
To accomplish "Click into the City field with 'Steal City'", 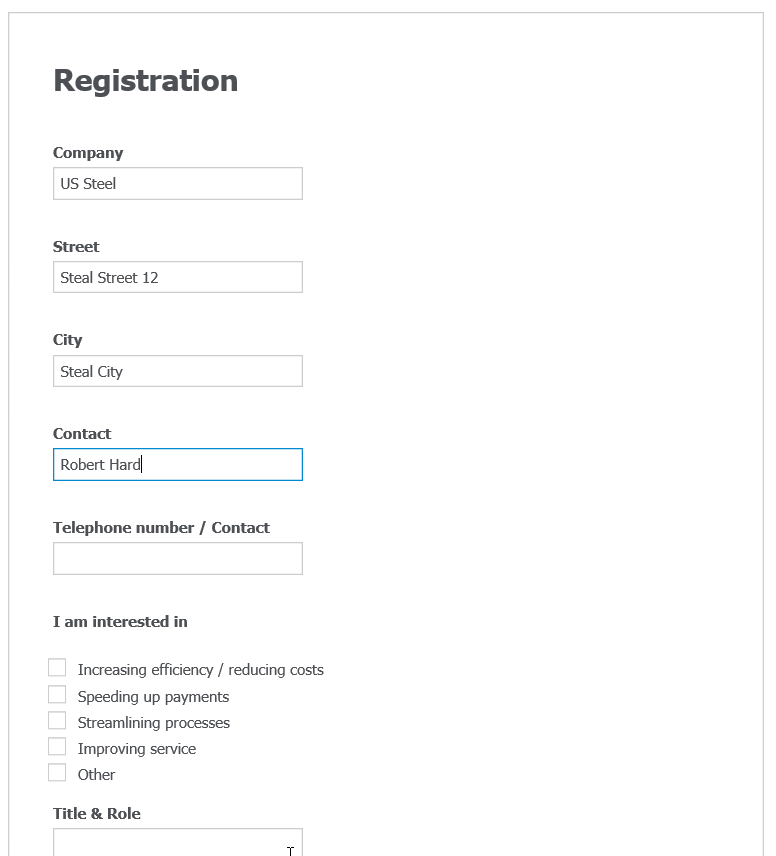I will (177, 371).
